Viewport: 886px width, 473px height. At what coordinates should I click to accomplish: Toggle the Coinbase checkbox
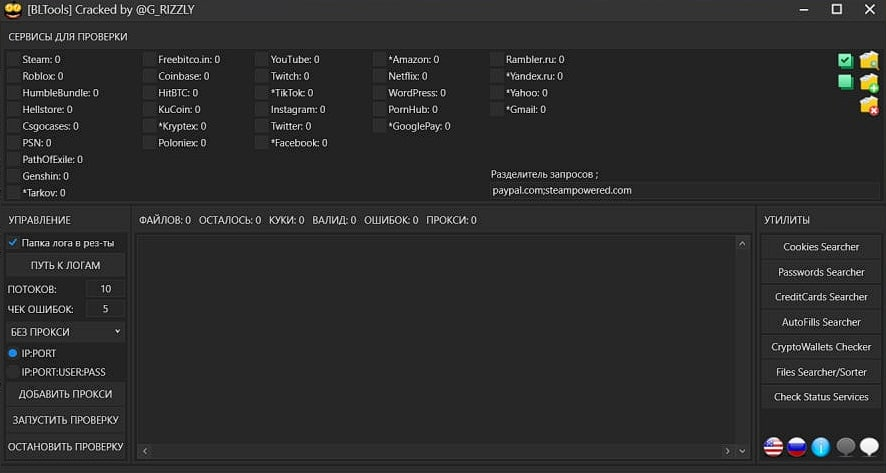click(149, 76)
